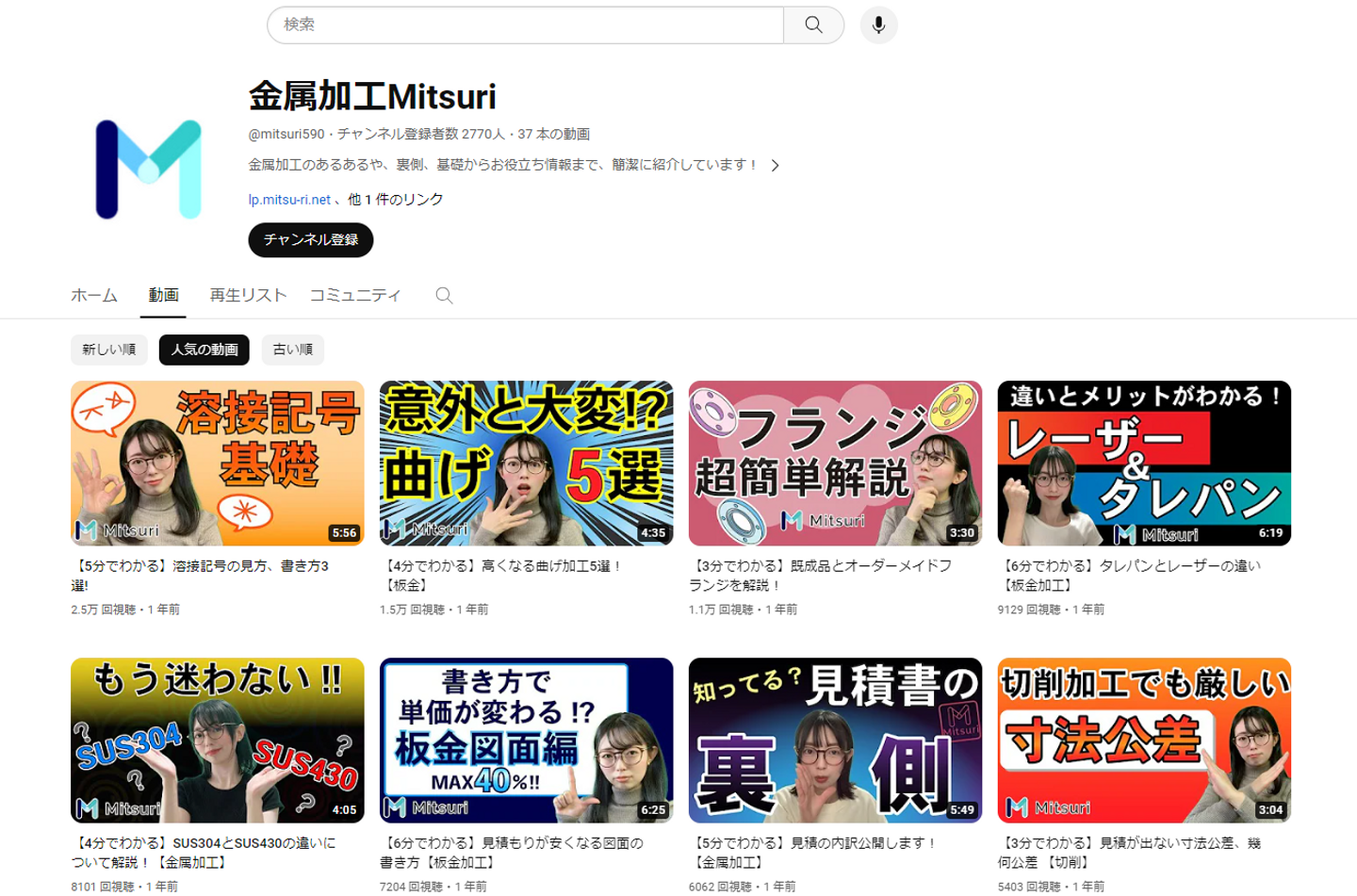The image size is (1357, 896).
Task: Expand the channel description chevron
Action: pos(775,166)
